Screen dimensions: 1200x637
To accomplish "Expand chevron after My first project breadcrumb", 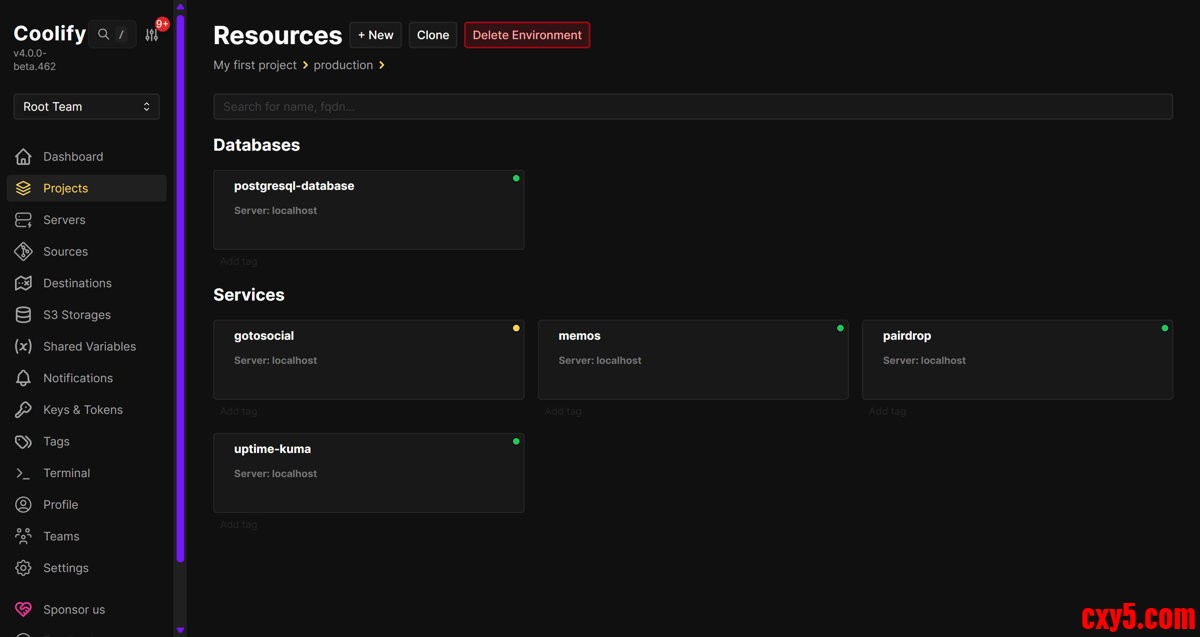I will pos(305,65).
